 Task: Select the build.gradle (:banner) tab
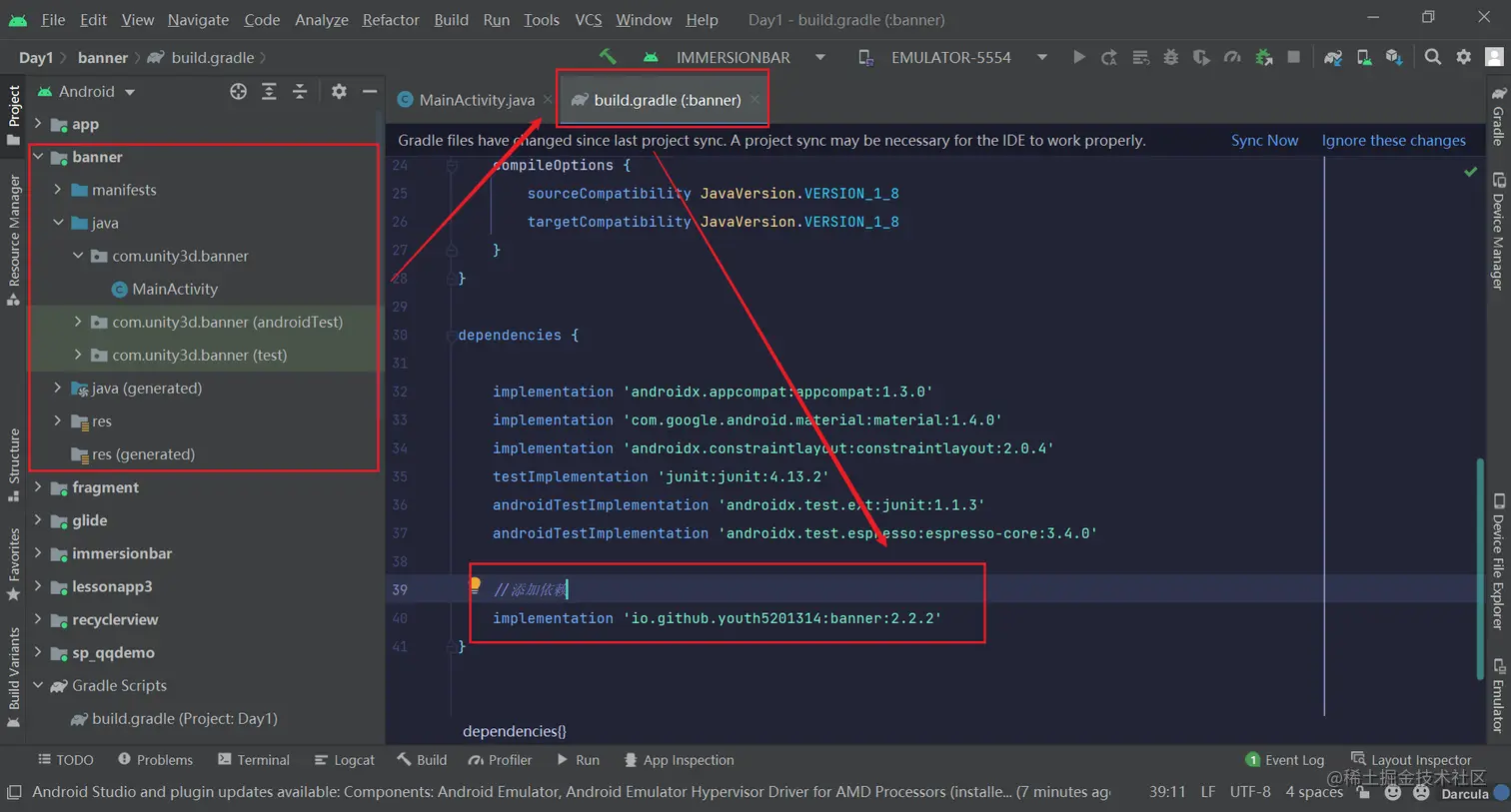coord(664,100)
